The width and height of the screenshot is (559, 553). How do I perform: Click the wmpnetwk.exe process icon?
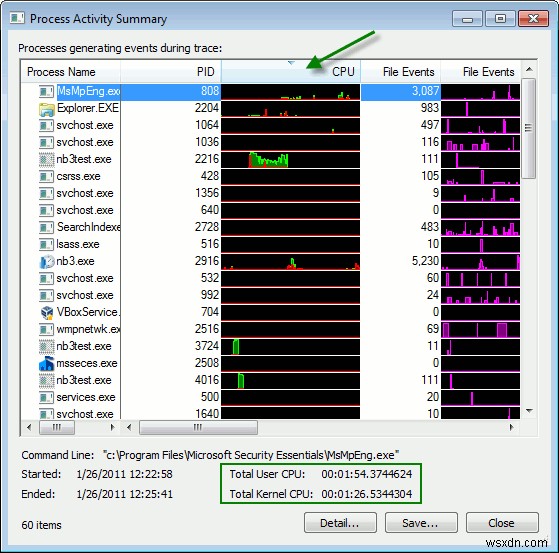(x=46, y=329)
